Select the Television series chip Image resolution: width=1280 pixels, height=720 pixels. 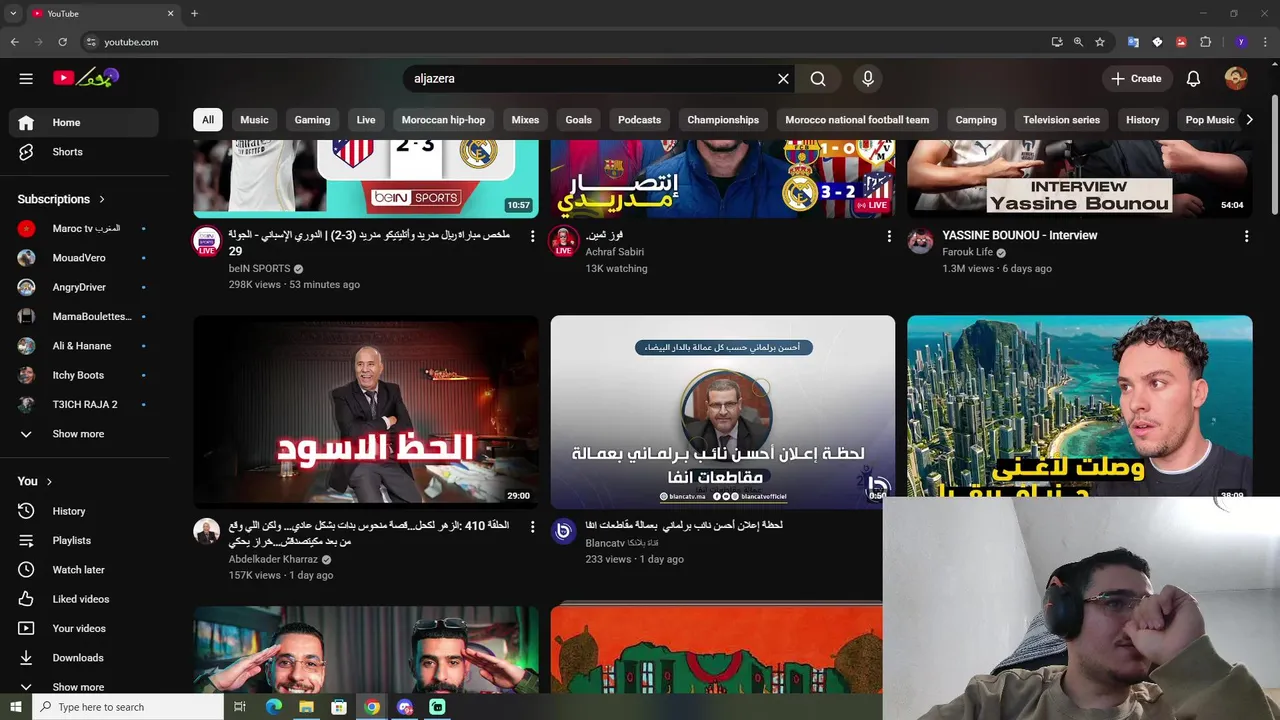click(1061, 120)
